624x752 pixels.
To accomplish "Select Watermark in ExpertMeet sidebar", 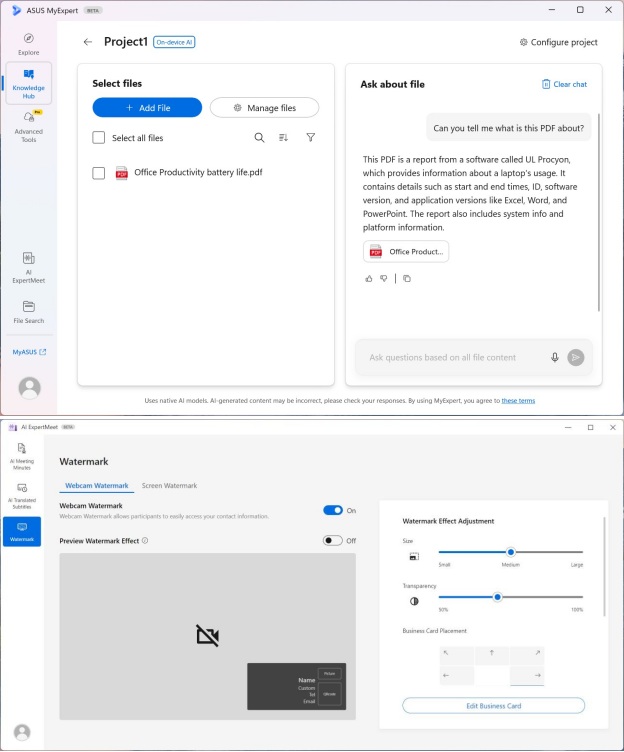I will 22,532.
